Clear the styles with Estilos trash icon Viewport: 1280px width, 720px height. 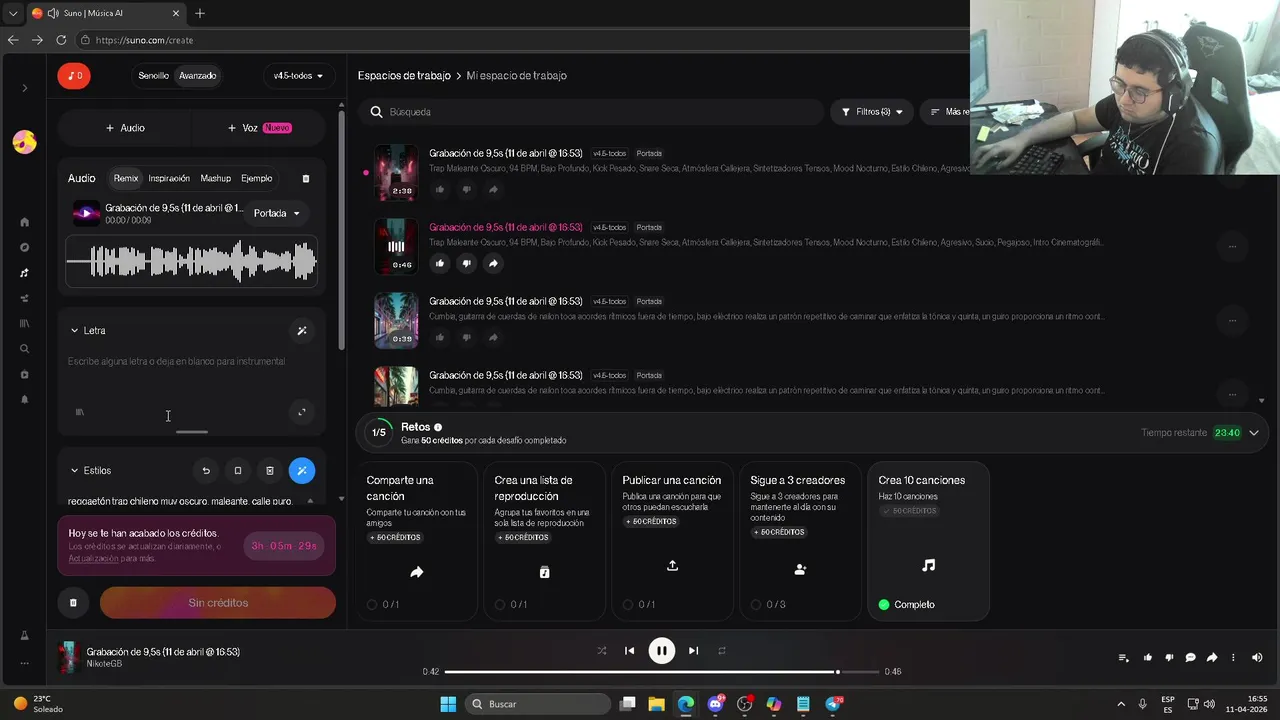tap(270, 470)
